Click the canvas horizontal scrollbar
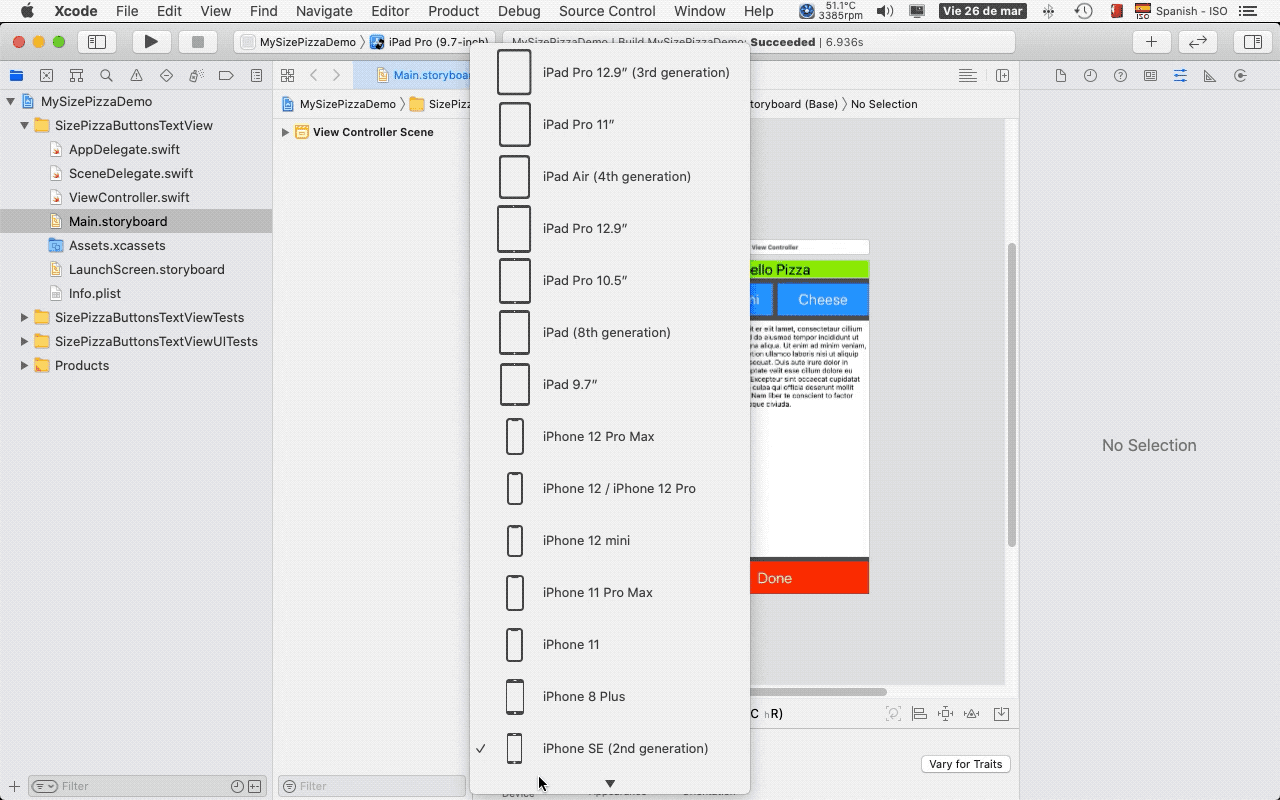This screenshot has width=1280, height=800. [x=818, y=691]
